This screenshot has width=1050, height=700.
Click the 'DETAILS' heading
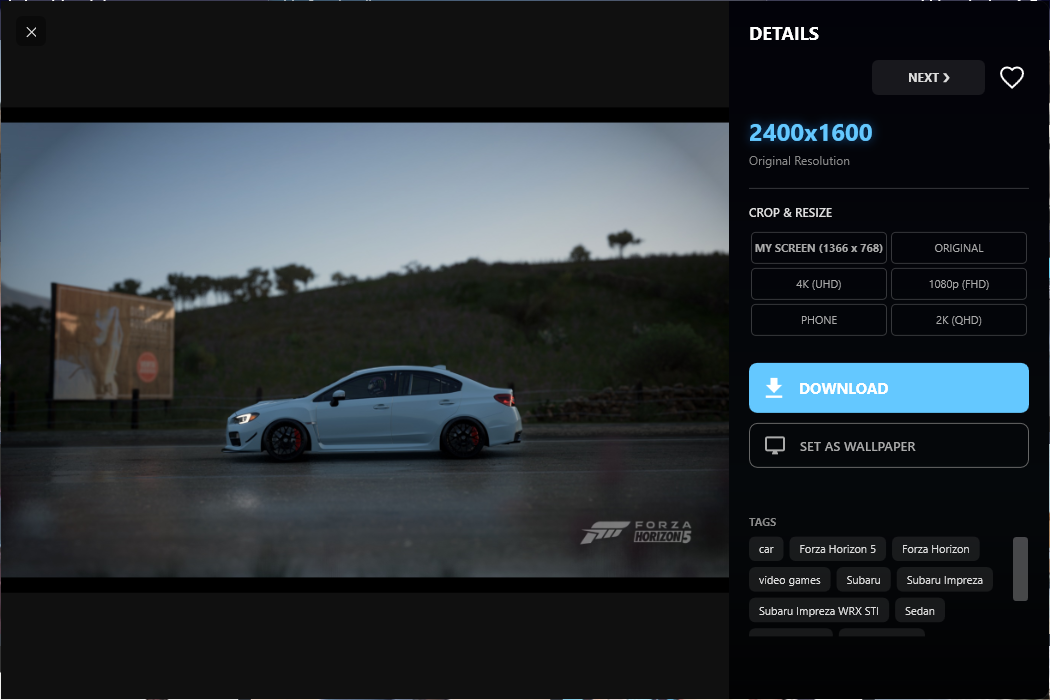(783, 33)
